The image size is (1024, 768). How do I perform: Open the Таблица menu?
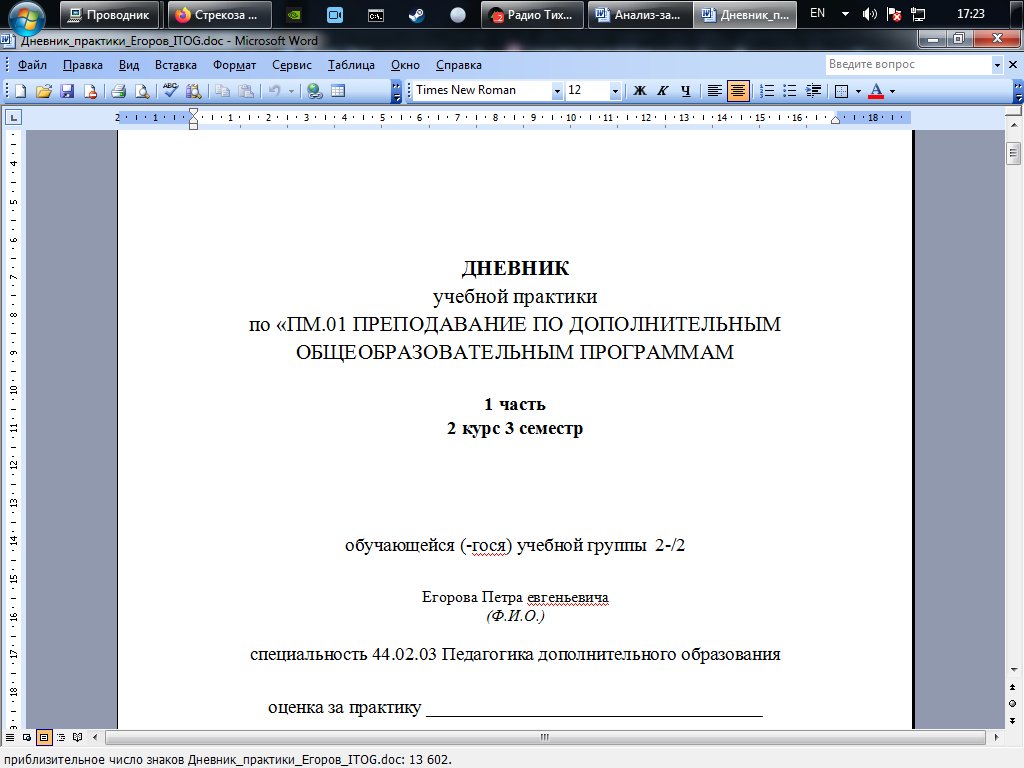[351, 65]
